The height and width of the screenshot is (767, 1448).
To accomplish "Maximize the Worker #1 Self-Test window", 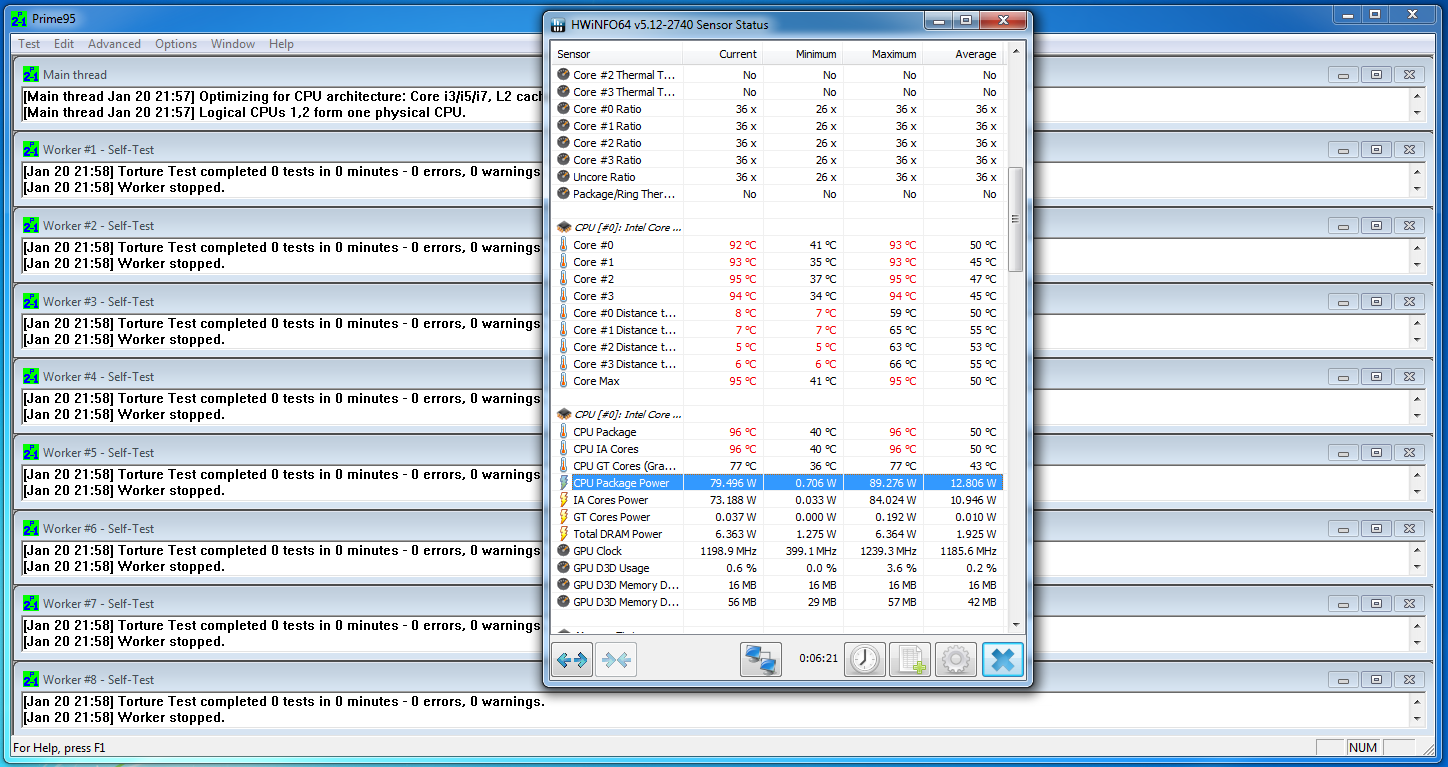I will pyautogui.click(x=1376, y=150).
